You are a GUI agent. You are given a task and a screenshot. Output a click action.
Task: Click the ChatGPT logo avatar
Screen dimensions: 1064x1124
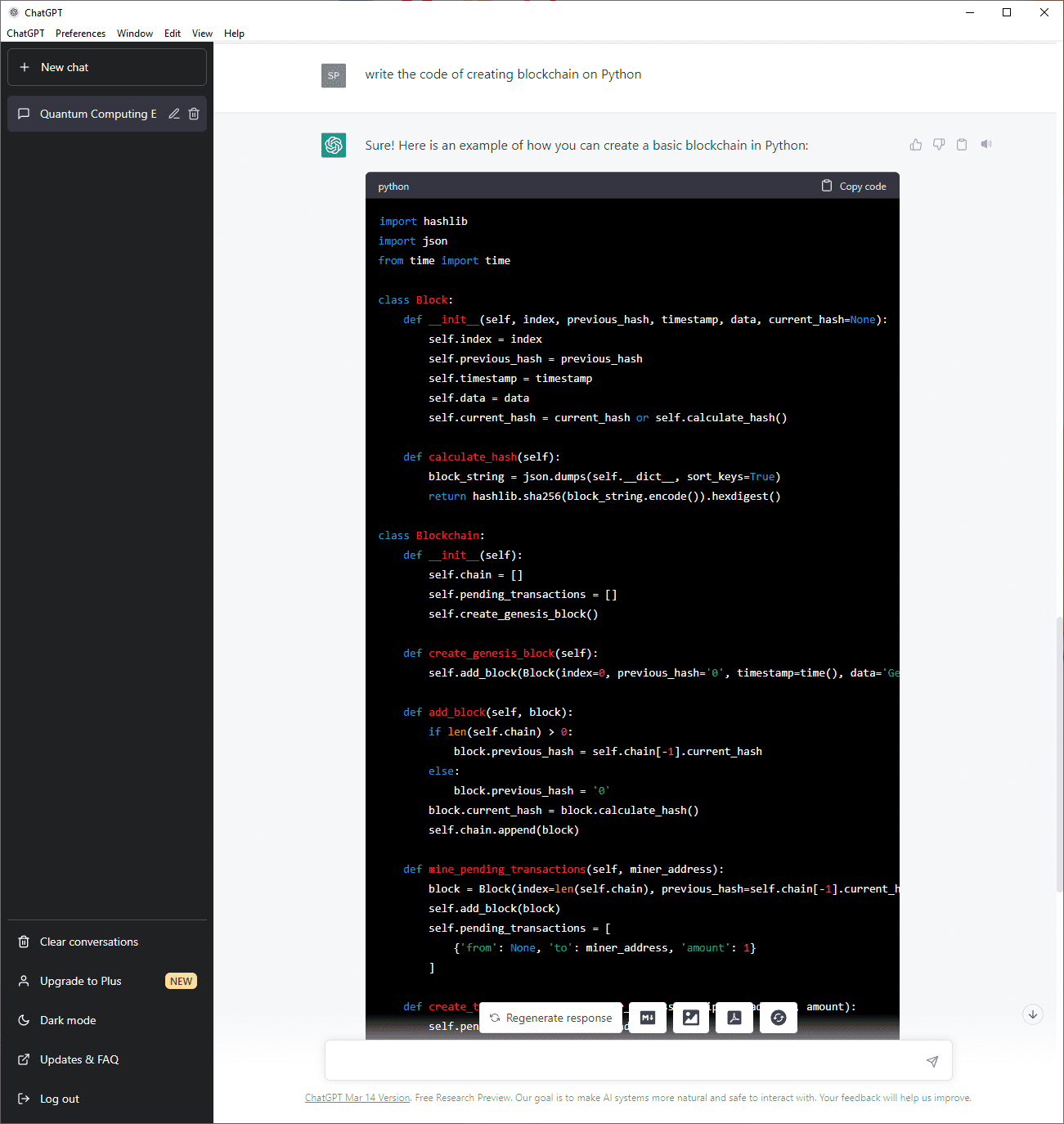pos(334,145)
